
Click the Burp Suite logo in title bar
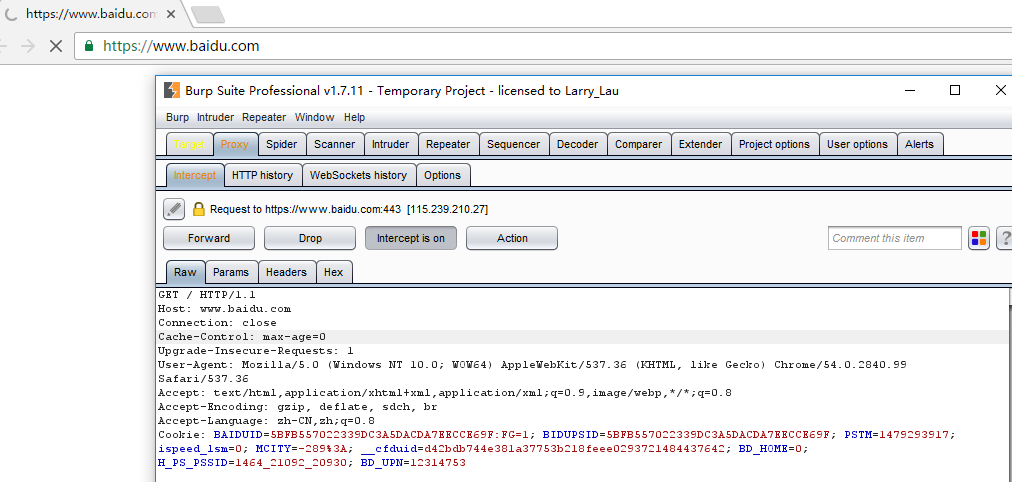(172, 90)
